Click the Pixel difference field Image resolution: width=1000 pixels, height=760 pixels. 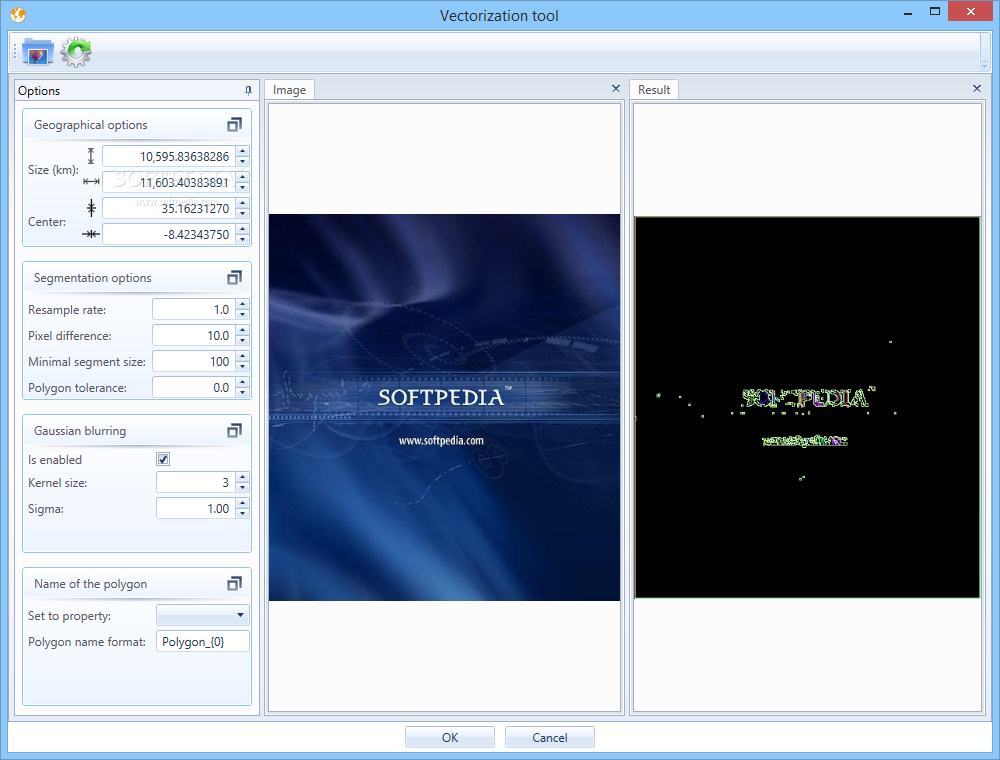click(194, 335)
